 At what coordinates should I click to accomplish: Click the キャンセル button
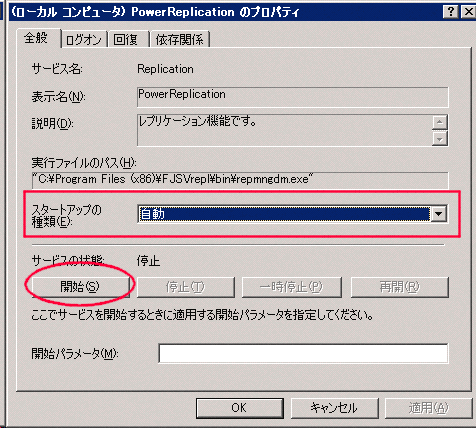334,408
